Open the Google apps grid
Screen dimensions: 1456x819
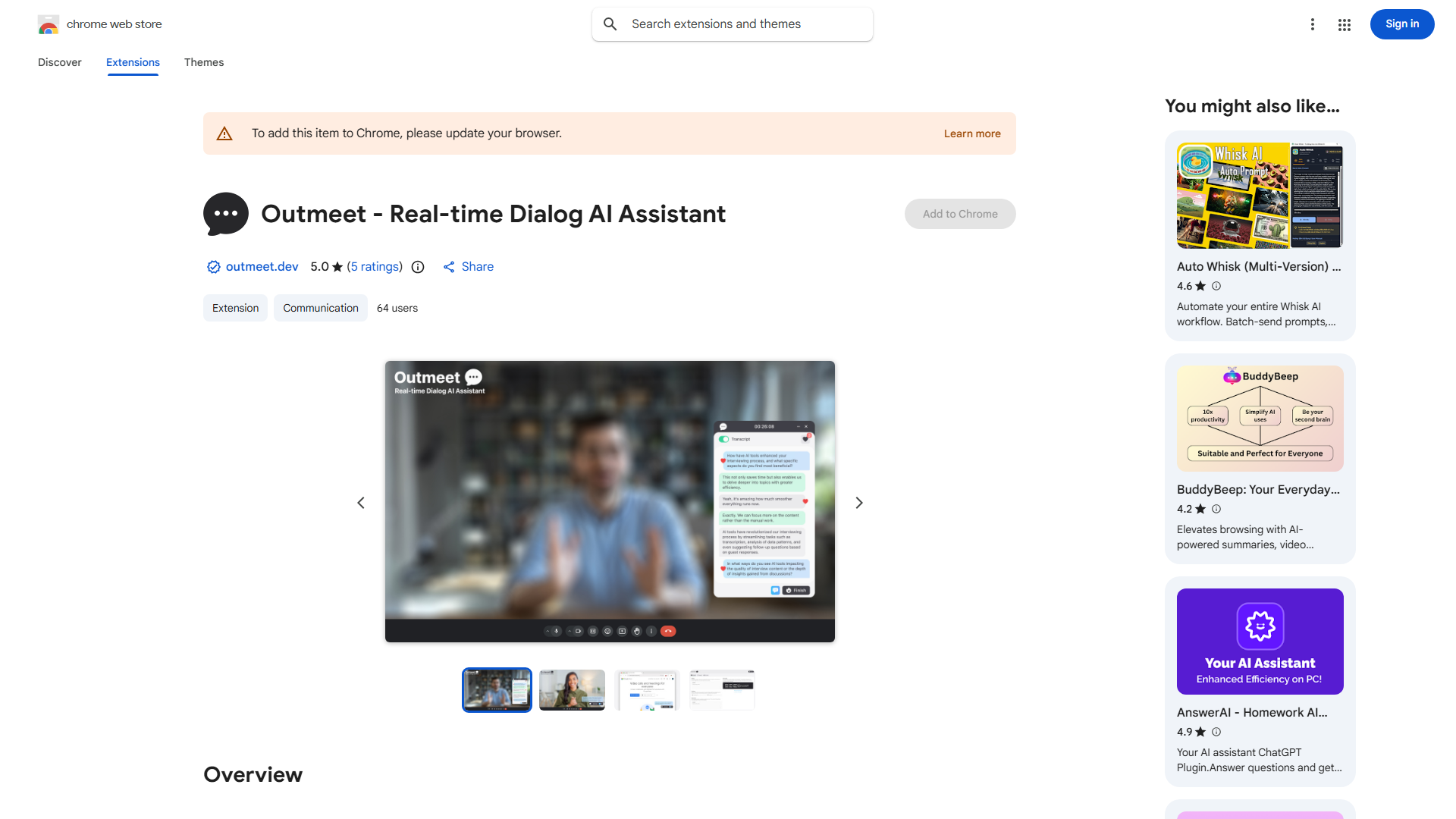click(1345, 24)
